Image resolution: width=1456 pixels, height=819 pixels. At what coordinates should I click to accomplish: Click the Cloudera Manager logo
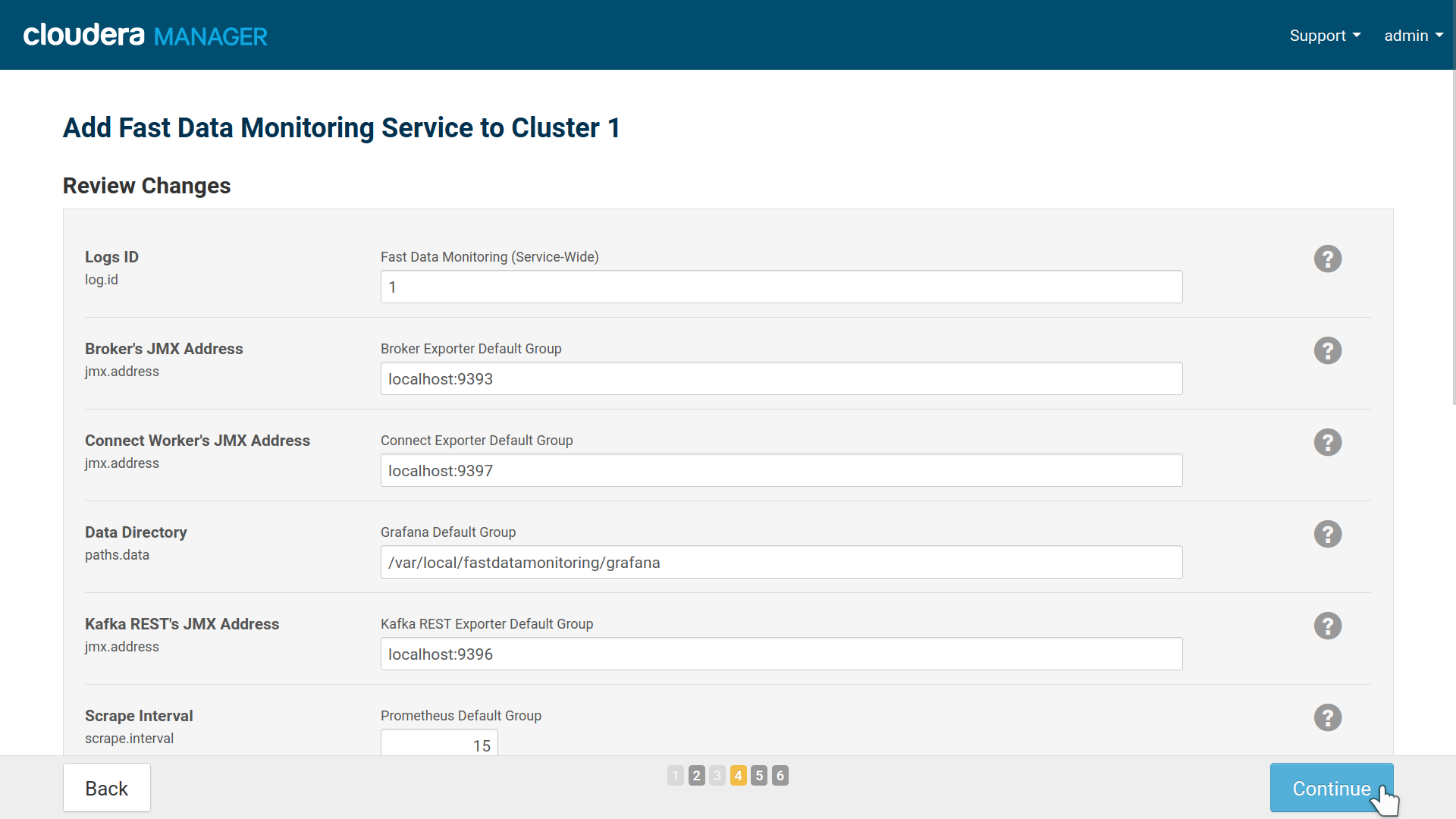click(145, 35)
